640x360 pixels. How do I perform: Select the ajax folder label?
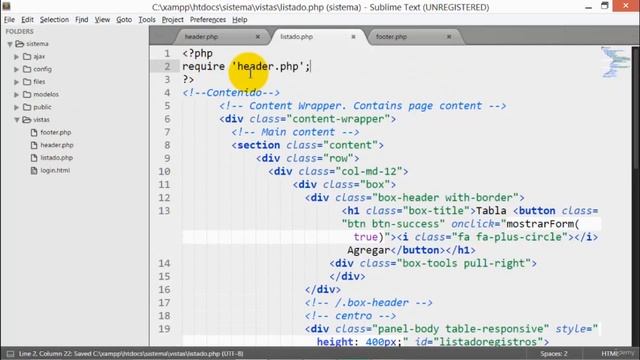[x=39, y=57]
